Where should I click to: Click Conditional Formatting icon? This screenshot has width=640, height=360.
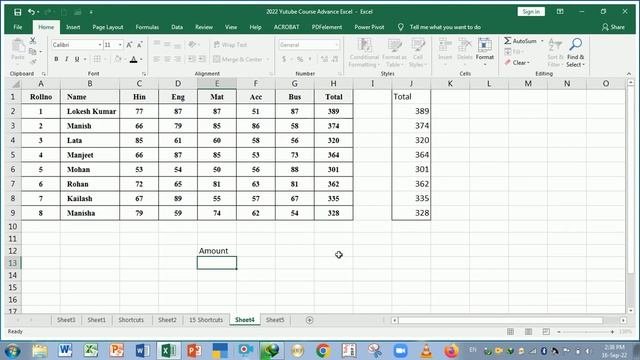coord(364,52)
